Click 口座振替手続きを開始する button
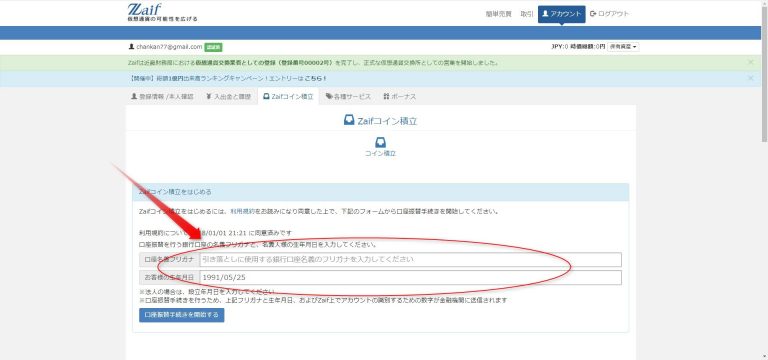Screen dimensions: 768x360 click(x=182, y=315)
